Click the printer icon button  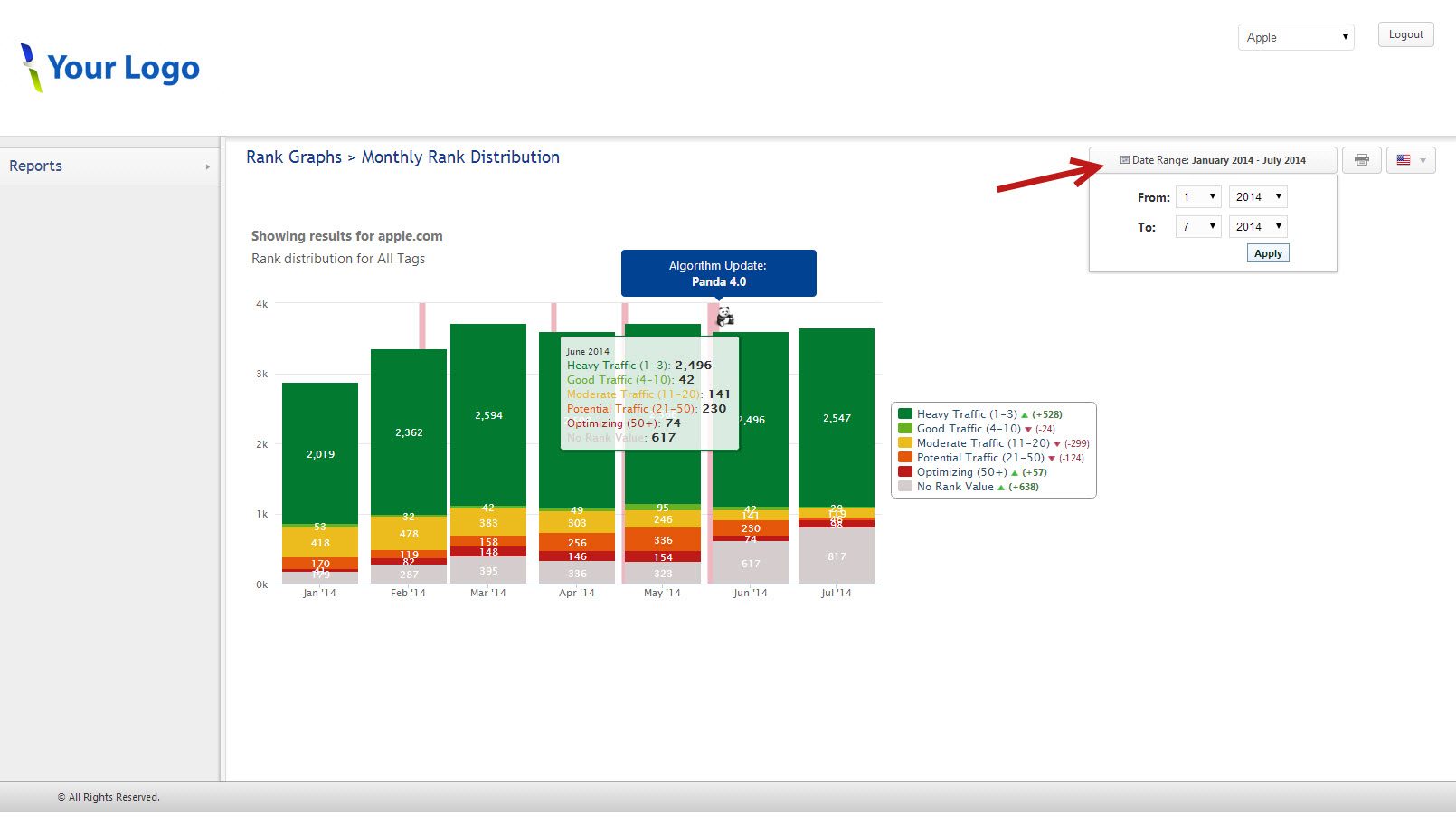pyautogui.click(x=1361, y=160)
